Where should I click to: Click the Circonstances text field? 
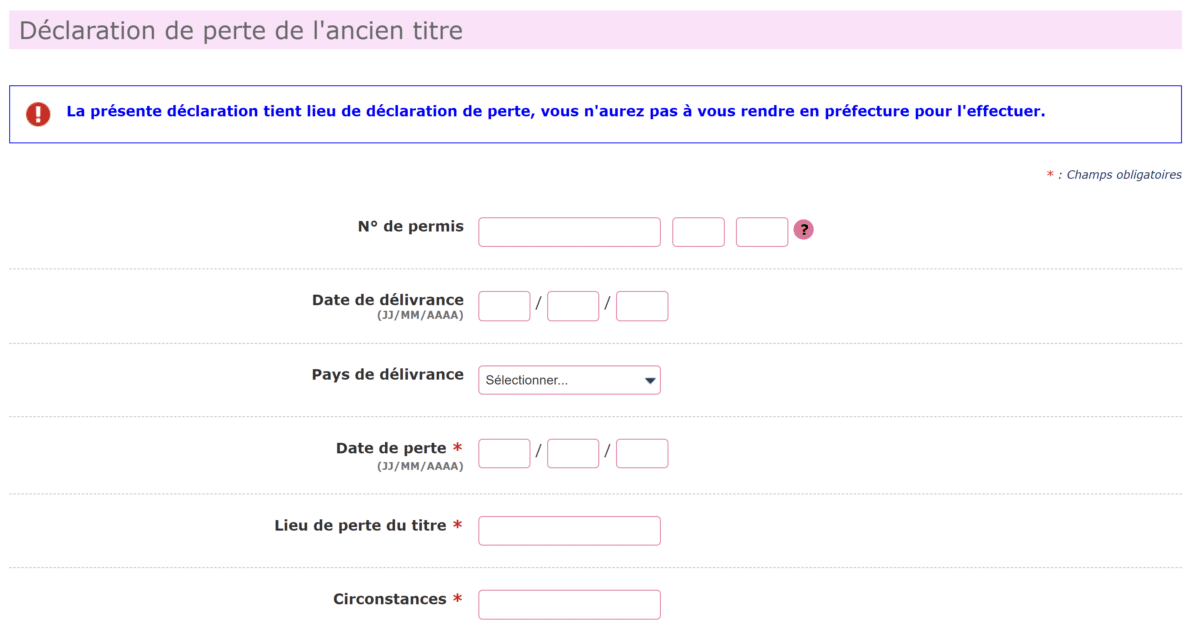(569, 605)
